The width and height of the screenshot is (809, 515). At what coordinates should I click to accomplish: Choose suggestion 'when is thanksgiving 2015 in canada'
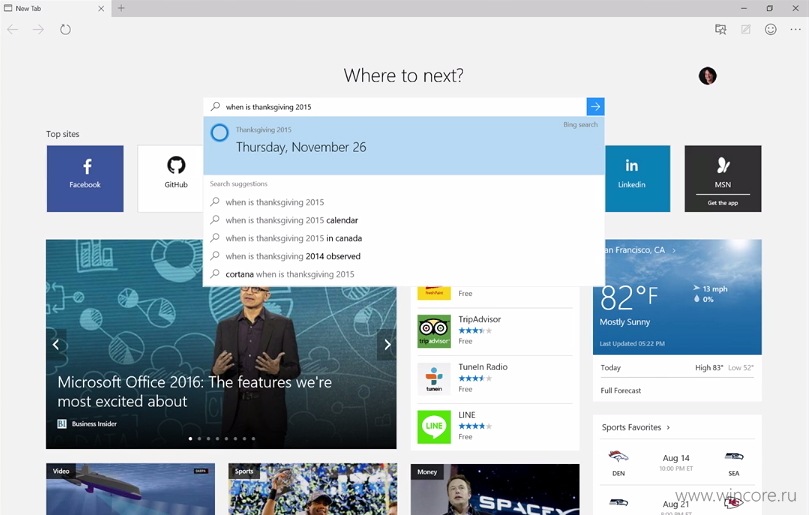tap(404, 238)
